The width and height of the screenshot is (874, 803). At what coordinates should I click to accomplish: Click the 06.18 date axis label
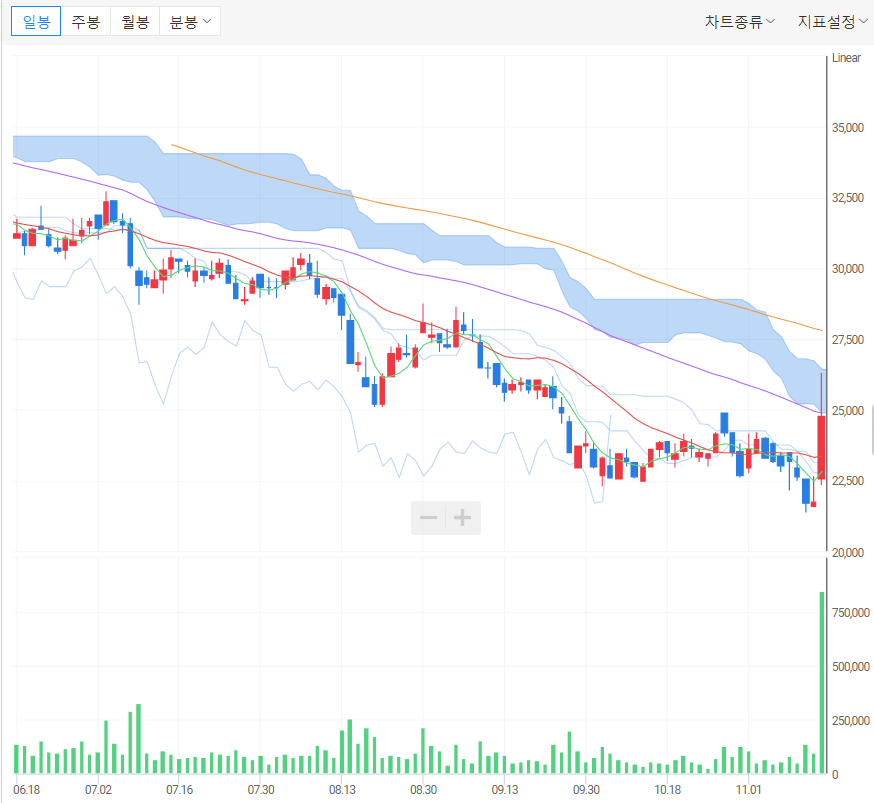pyautogui.click(x=27, y=790)
